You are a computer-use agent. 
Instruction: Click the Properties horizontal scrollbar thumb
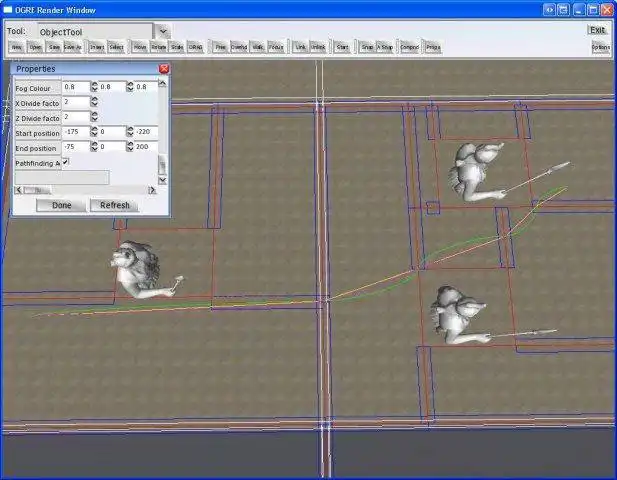pyautogui.click(x=37, y=190)
